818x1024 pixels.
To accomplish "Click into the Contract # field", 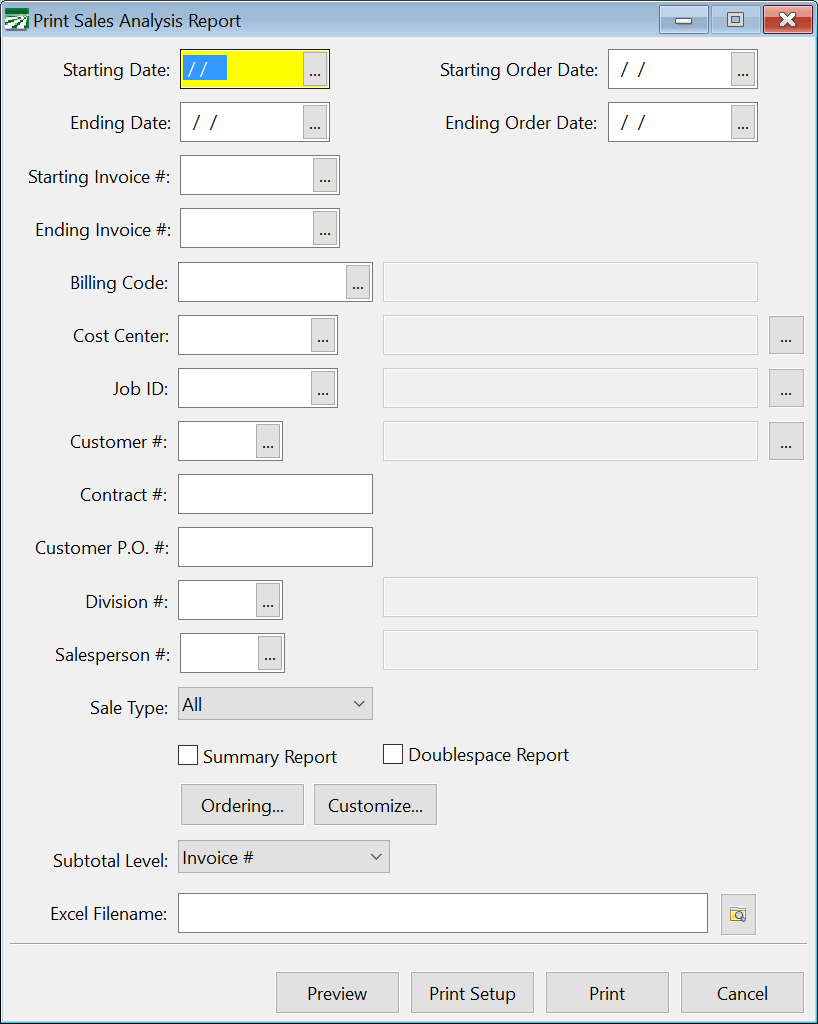I will click(x=275, y=494).
